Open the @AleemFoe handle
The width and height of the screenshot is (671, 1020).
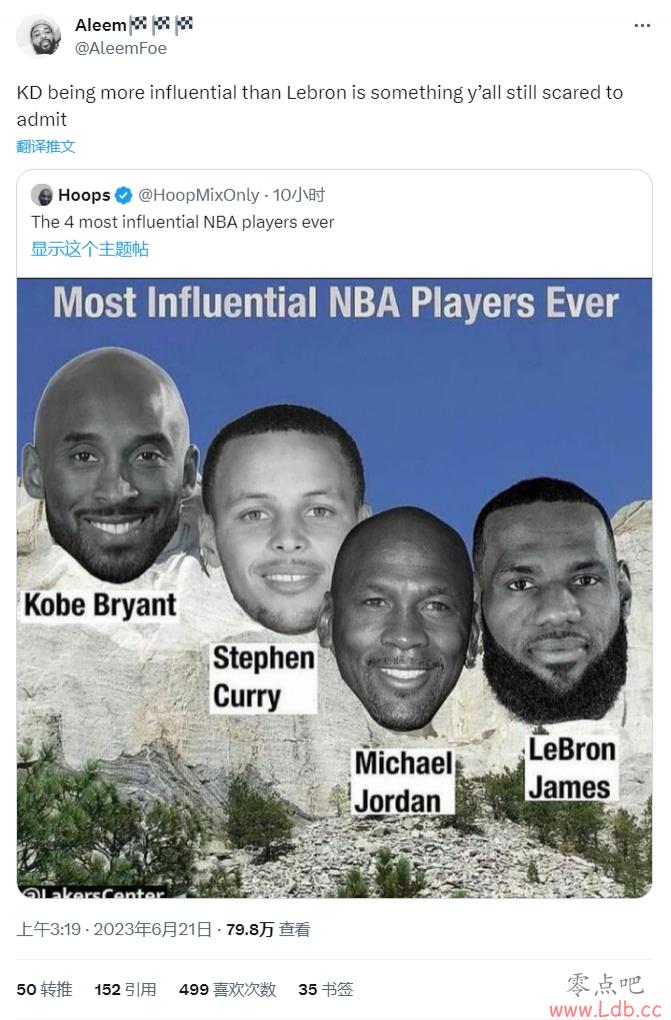(x=121, y=49)
